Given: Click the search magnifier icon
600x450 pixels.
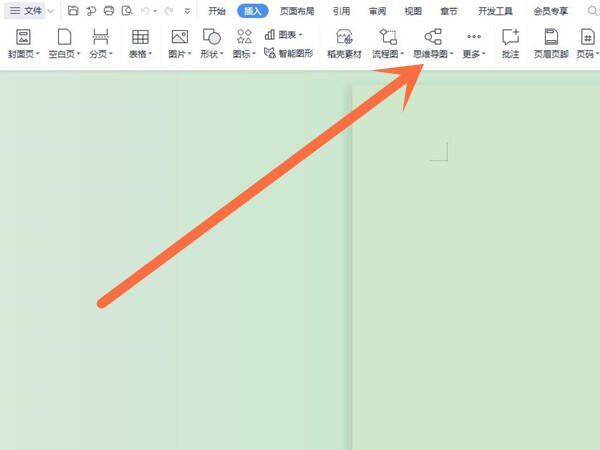Looking at the screenshot, I should click(x=592, y=11).
